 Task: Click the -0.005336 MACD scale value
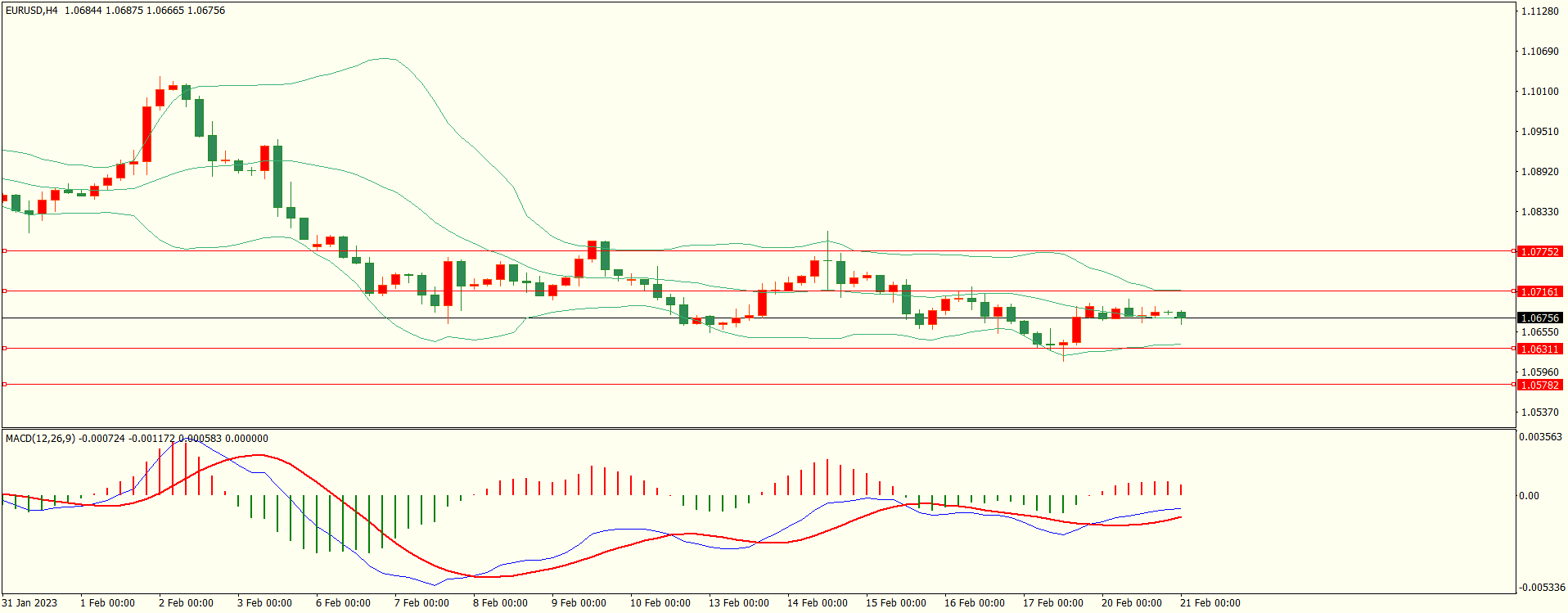click(1542, 587)
